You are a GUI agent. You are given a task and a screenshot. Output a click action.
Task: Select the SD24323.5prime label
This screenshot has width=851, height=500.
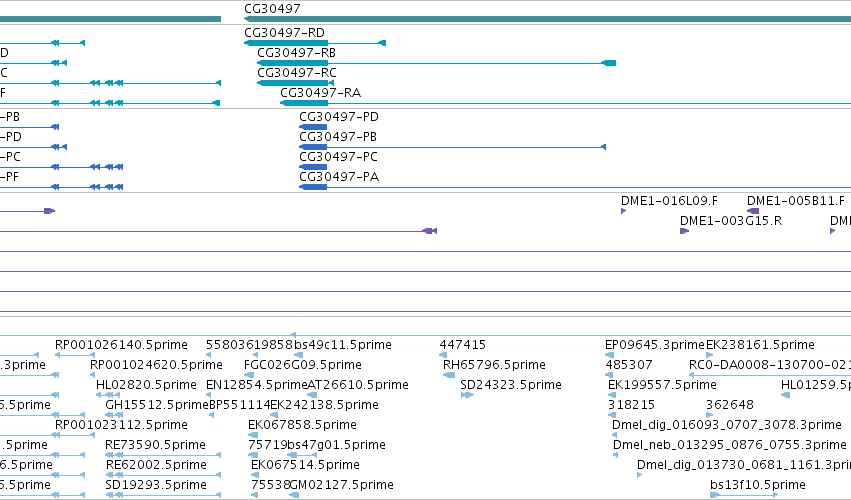click(511, 385)
